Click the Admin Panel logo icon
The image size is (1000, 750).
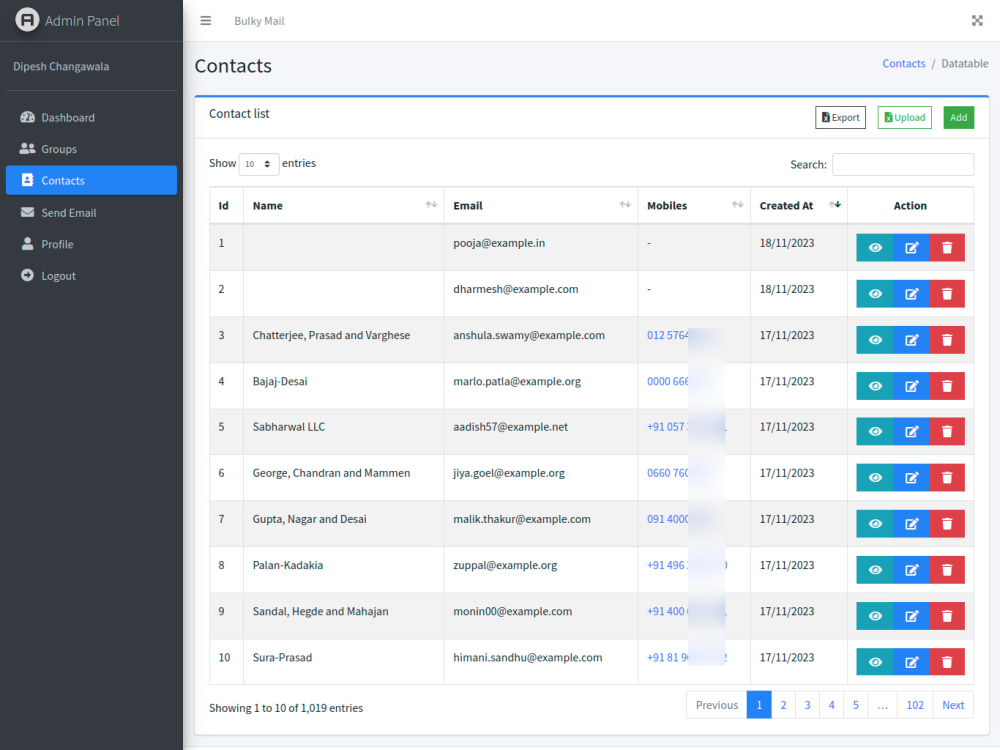[x=27, y=20]
